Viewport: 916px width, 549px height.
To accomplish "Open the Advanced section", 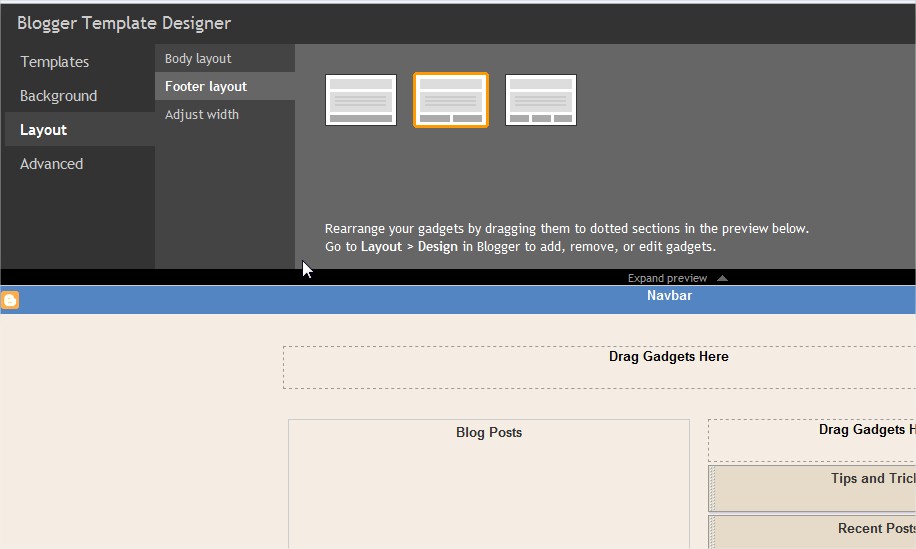I will coord(51,164).
